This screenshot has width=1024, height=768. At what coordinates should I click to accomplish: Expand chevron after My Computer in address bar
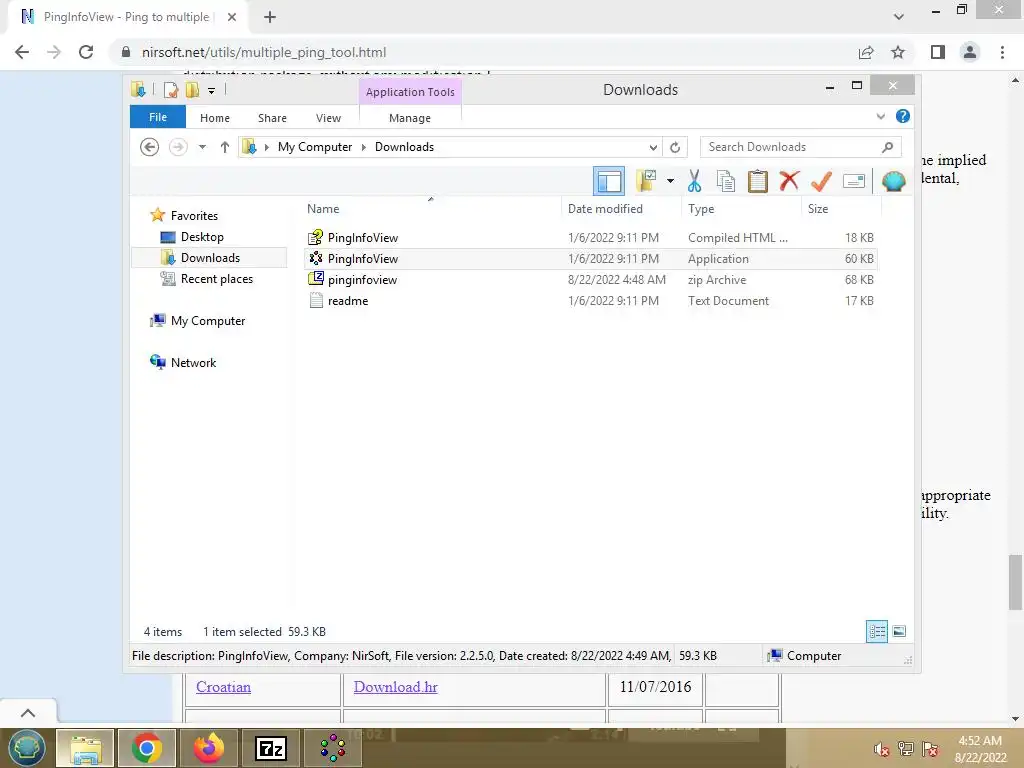click(364, 147)
